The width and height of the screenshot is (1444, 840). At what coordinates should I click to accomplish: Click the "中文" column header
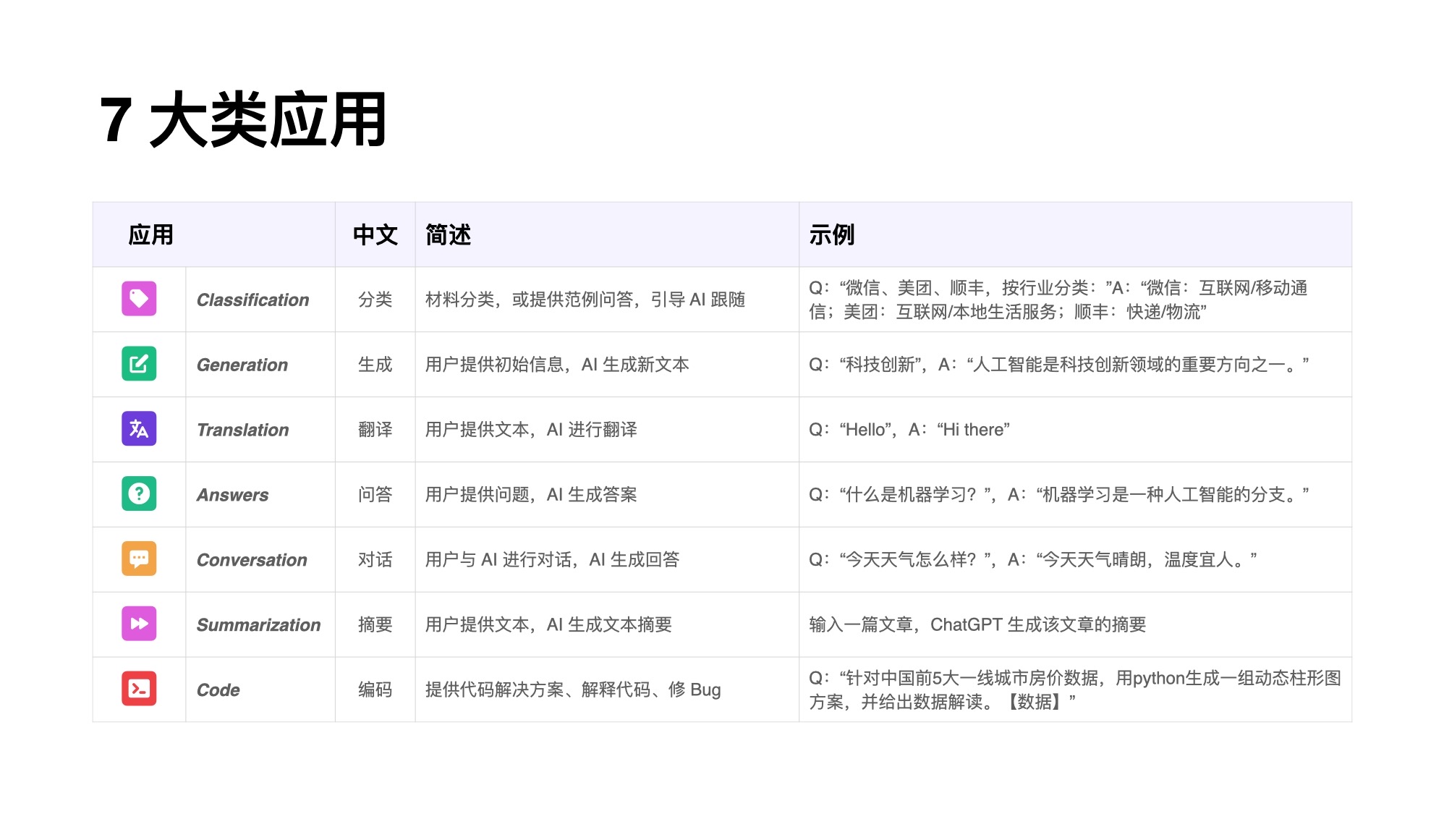pyautogui.click(x=375, y=235)
